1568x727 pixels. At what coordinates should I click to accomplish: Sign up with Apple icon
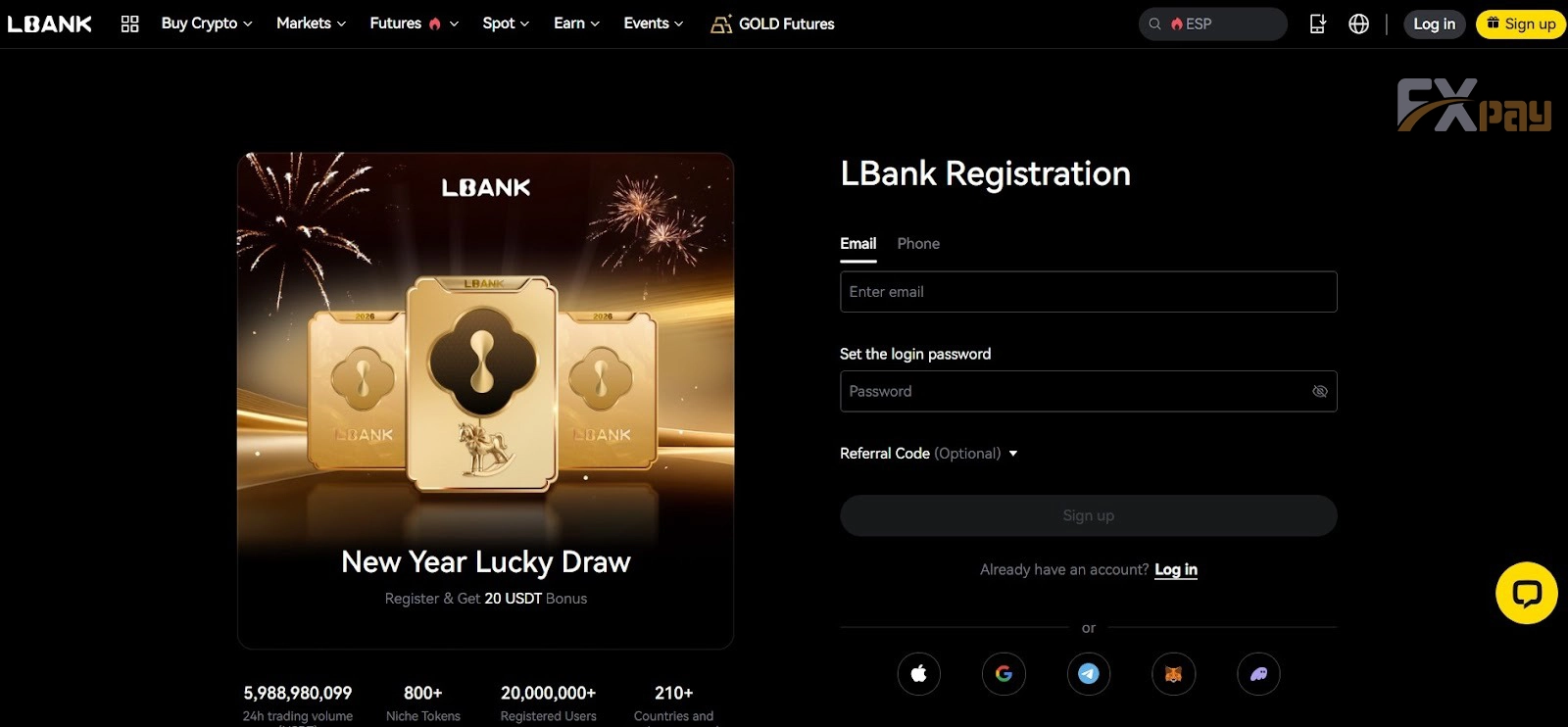tap(918, 674)
